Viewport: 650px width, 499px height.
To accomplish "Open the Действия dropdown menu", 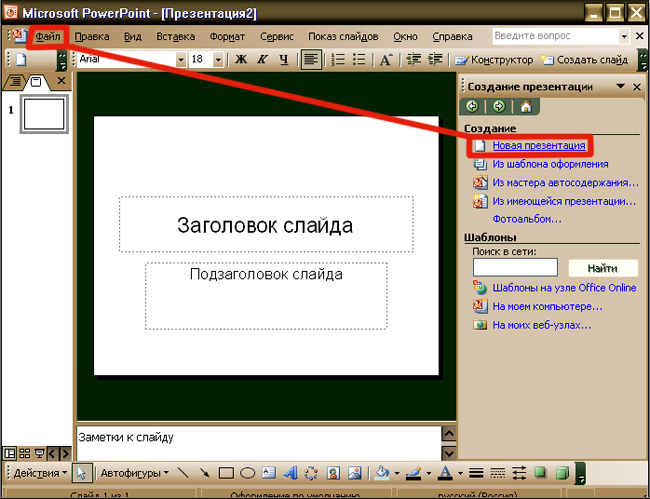I will pos(40,473).
